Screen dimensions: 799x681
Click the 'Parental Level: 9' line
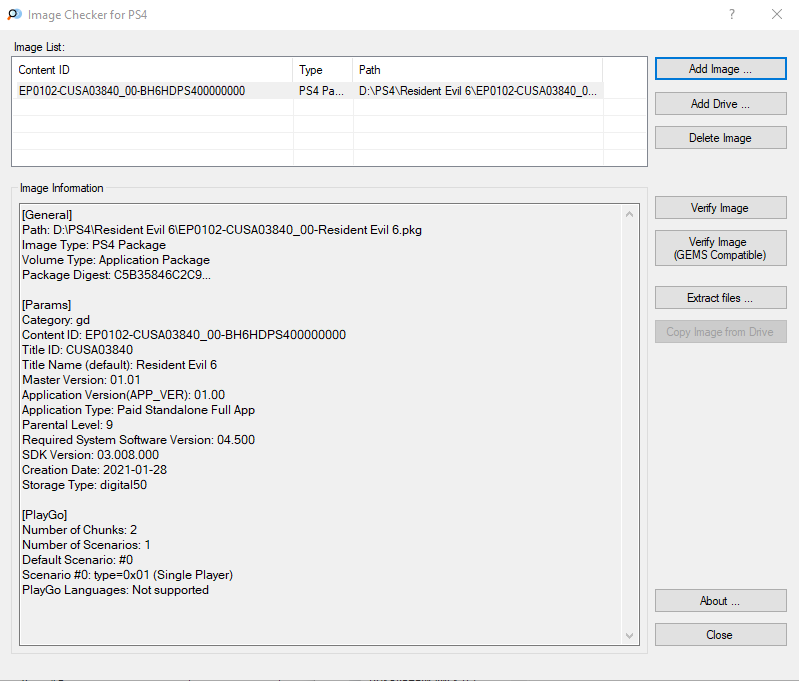(67, 425)
